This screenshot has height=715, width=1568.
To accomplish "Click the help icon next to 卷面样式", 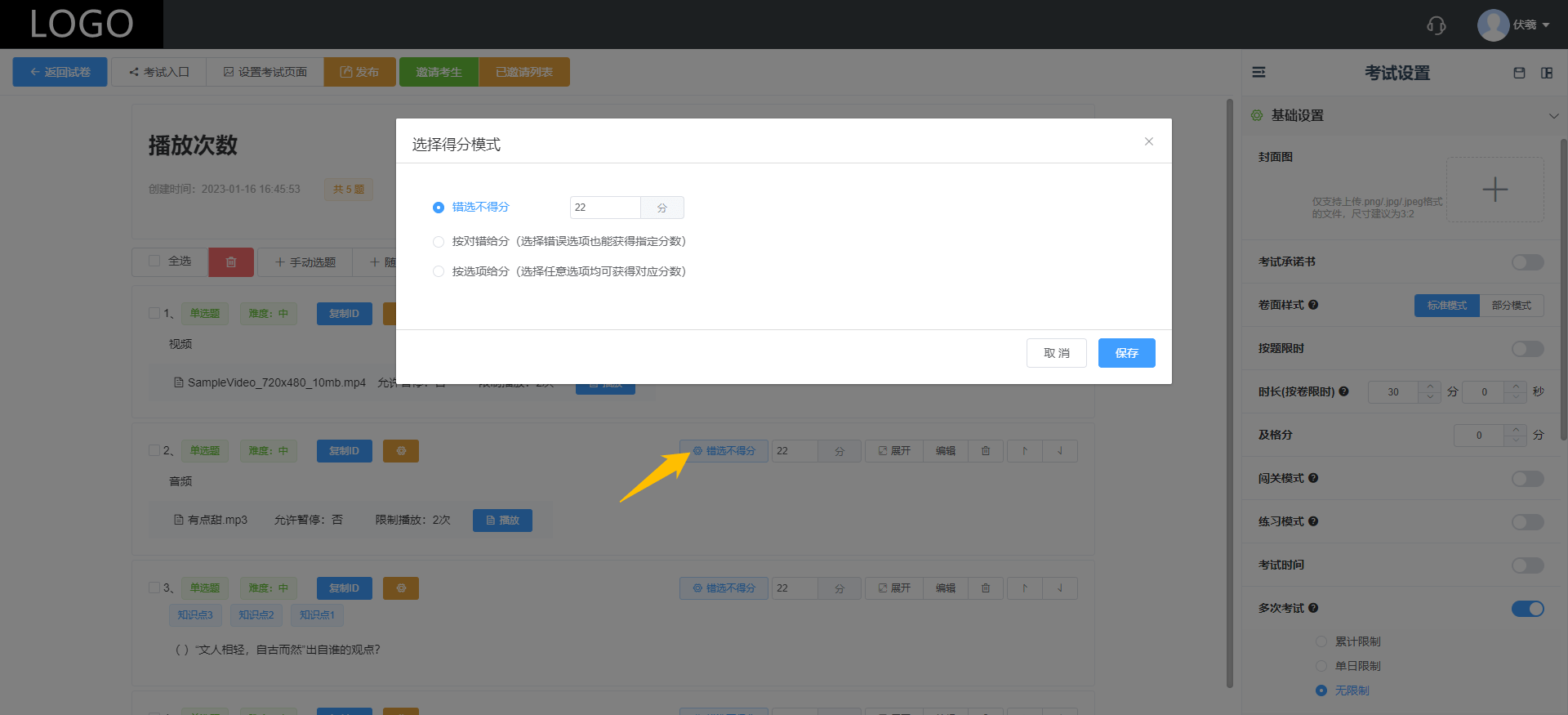I will click(x=1313, y=305).
